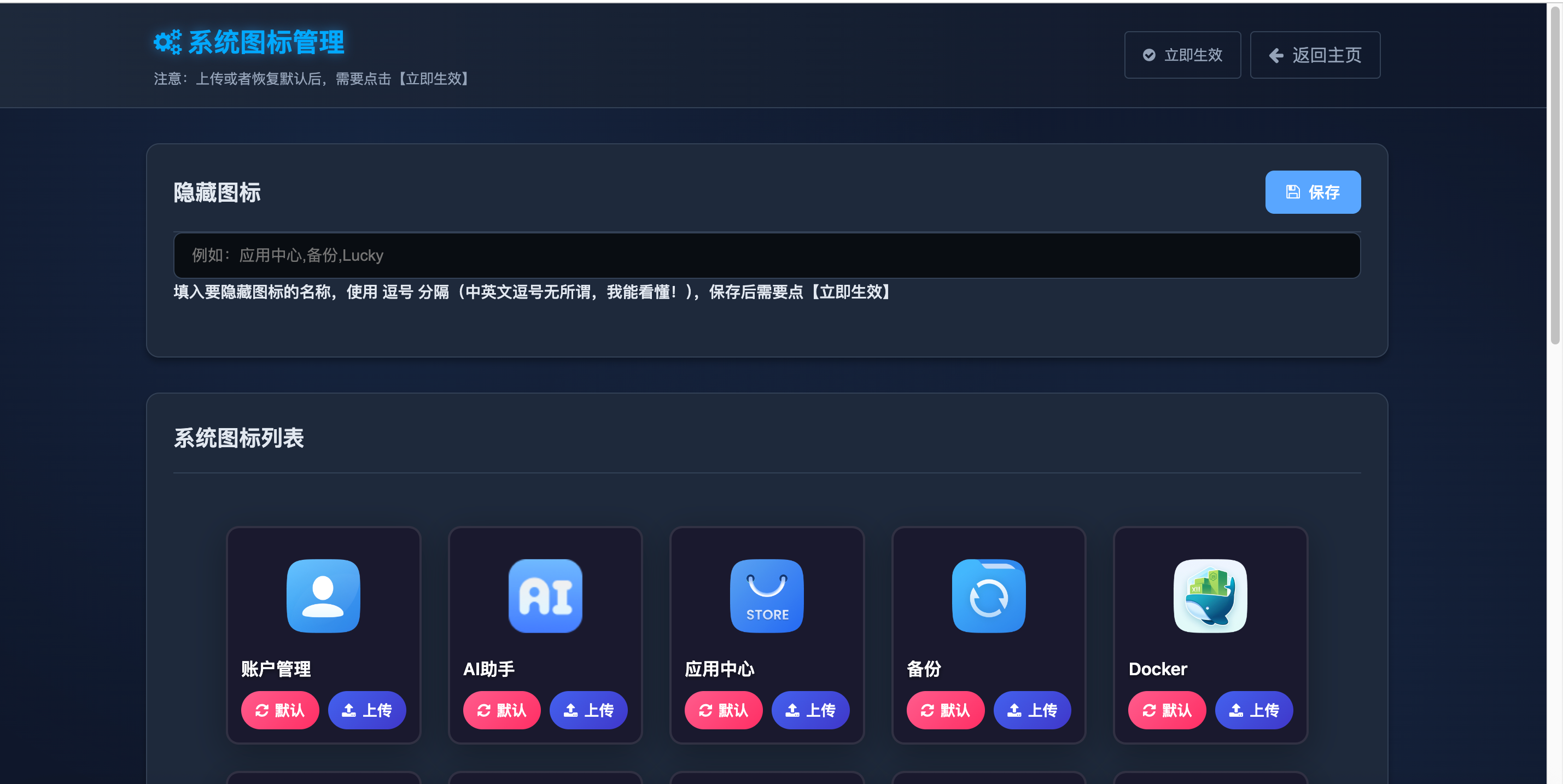Reset 备份 icon to default
Screen dimensions: 1563x784
point(944,710)
